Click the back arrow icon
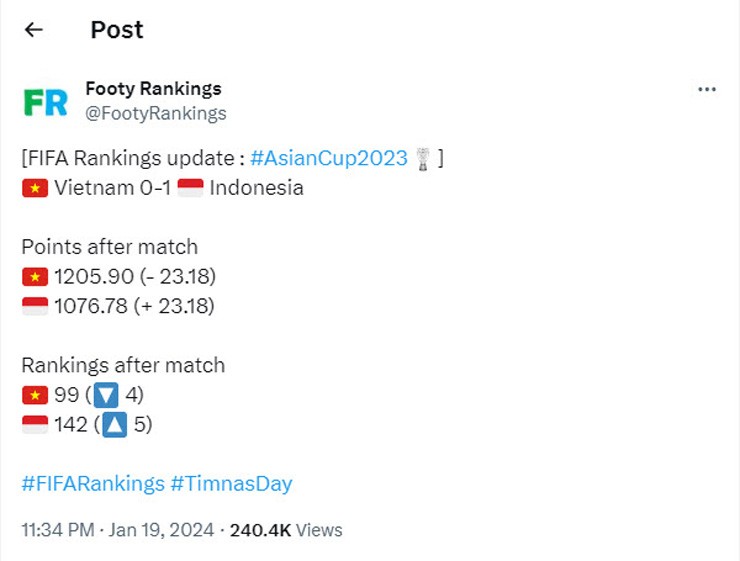Viewport: 740px width, 561px height. [34, 30]
